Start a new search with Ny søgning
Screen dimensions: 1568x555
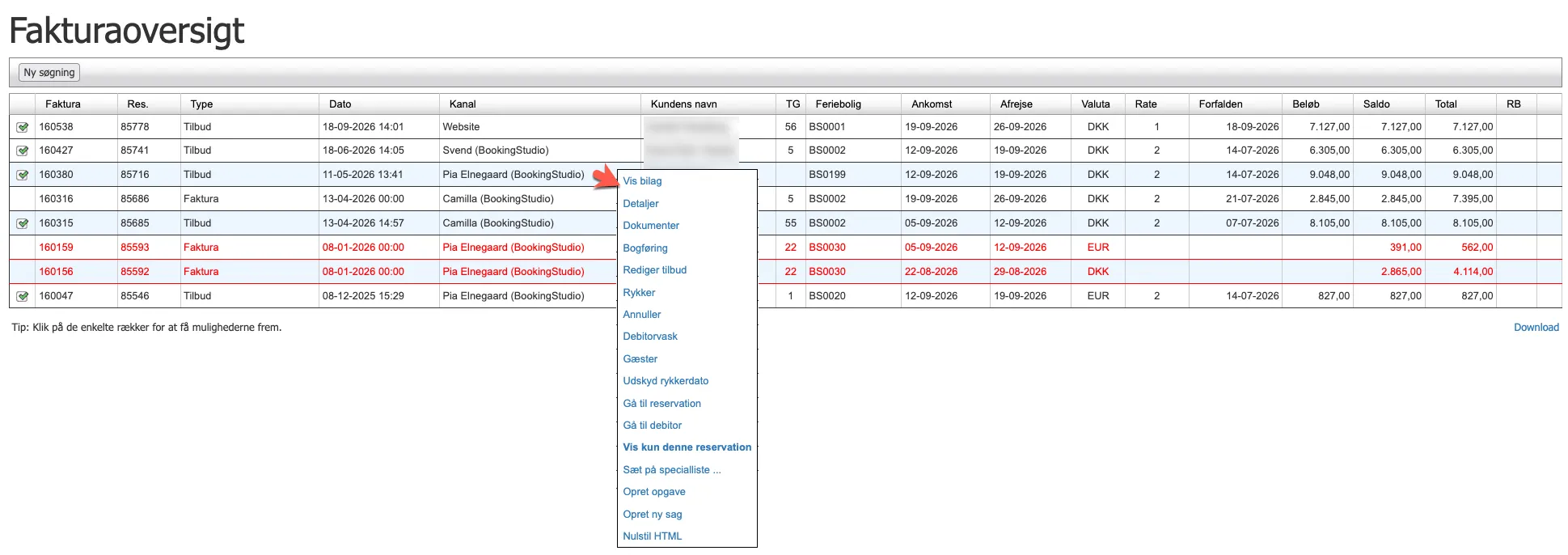pos(49,73)
